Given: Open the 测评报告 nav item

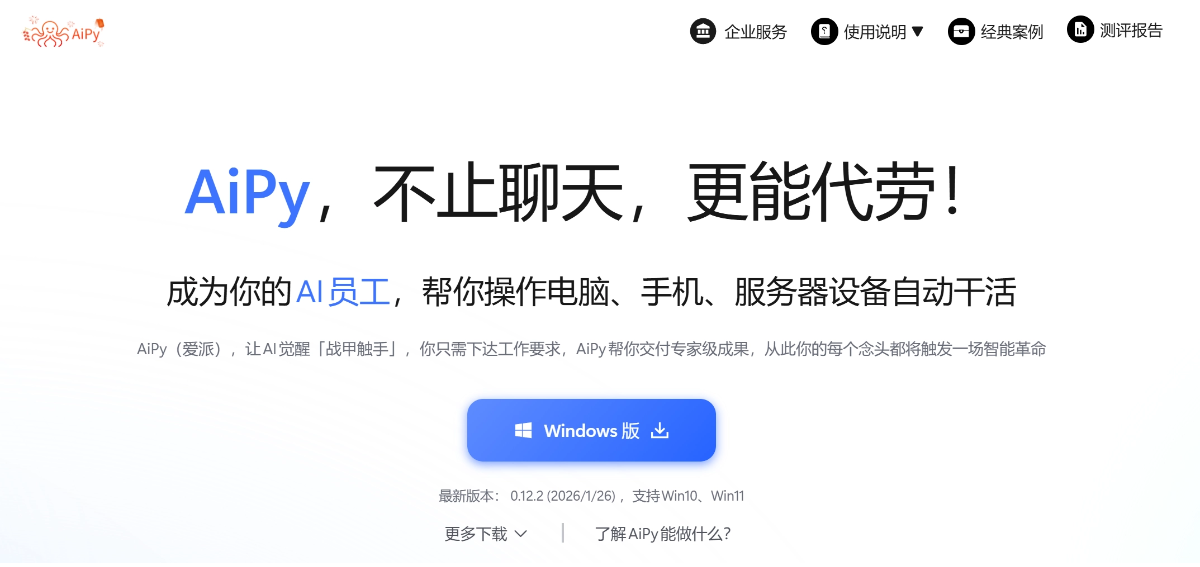Looking at the screenshot, I should 1131,30.
